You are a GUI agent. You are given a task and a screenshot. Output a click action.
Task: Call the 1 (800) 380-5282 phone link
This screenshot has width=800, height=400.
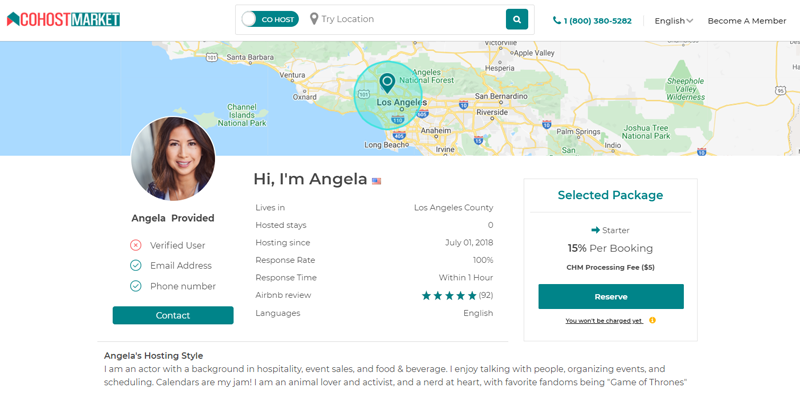point(592,20)
